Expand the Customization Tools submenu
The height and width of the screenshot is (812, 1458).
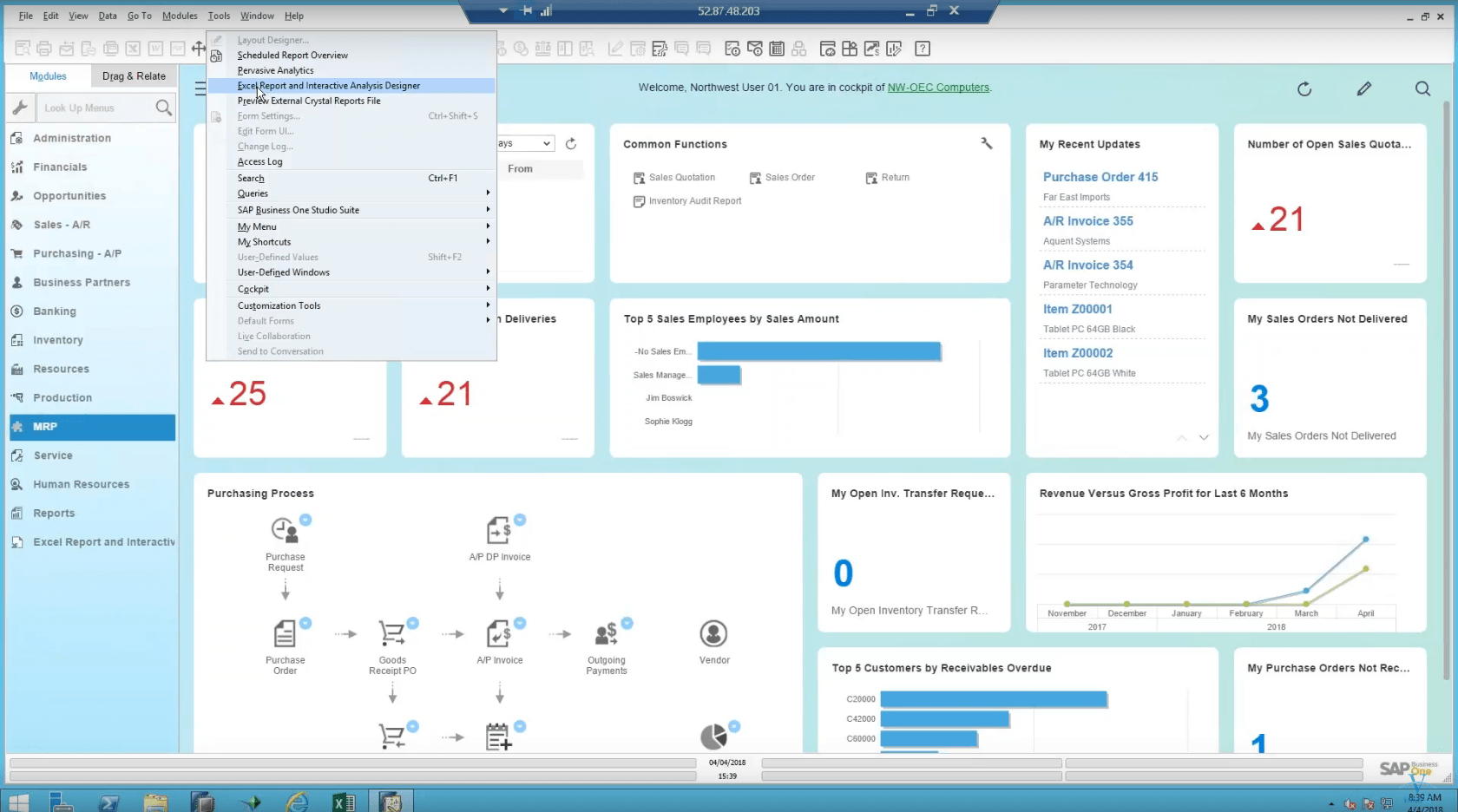[x=279, y=304]
